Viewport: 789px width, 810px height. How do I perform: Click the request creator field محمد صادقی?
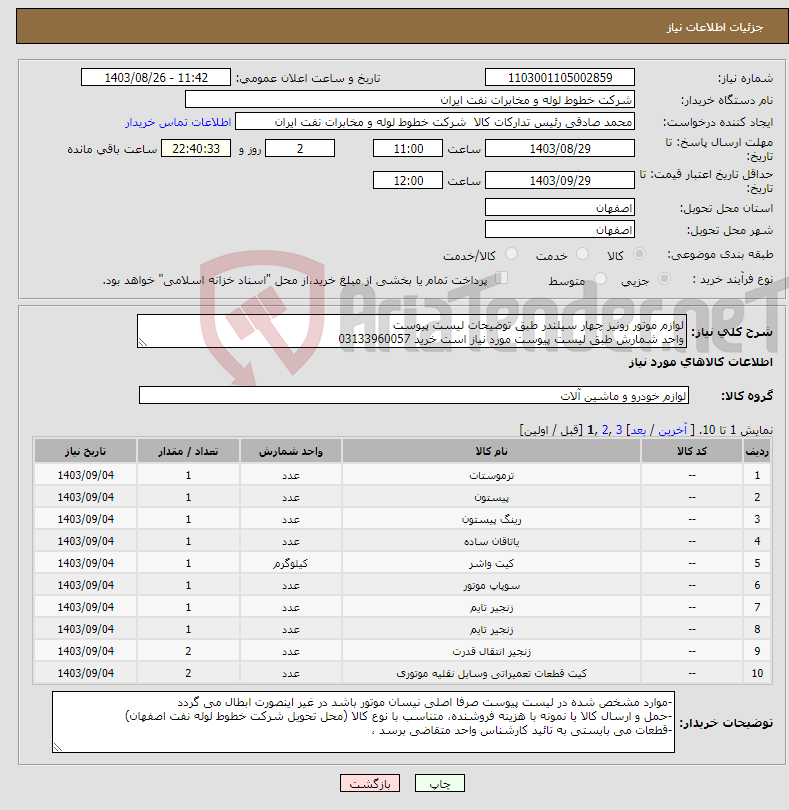pos(435,122)
